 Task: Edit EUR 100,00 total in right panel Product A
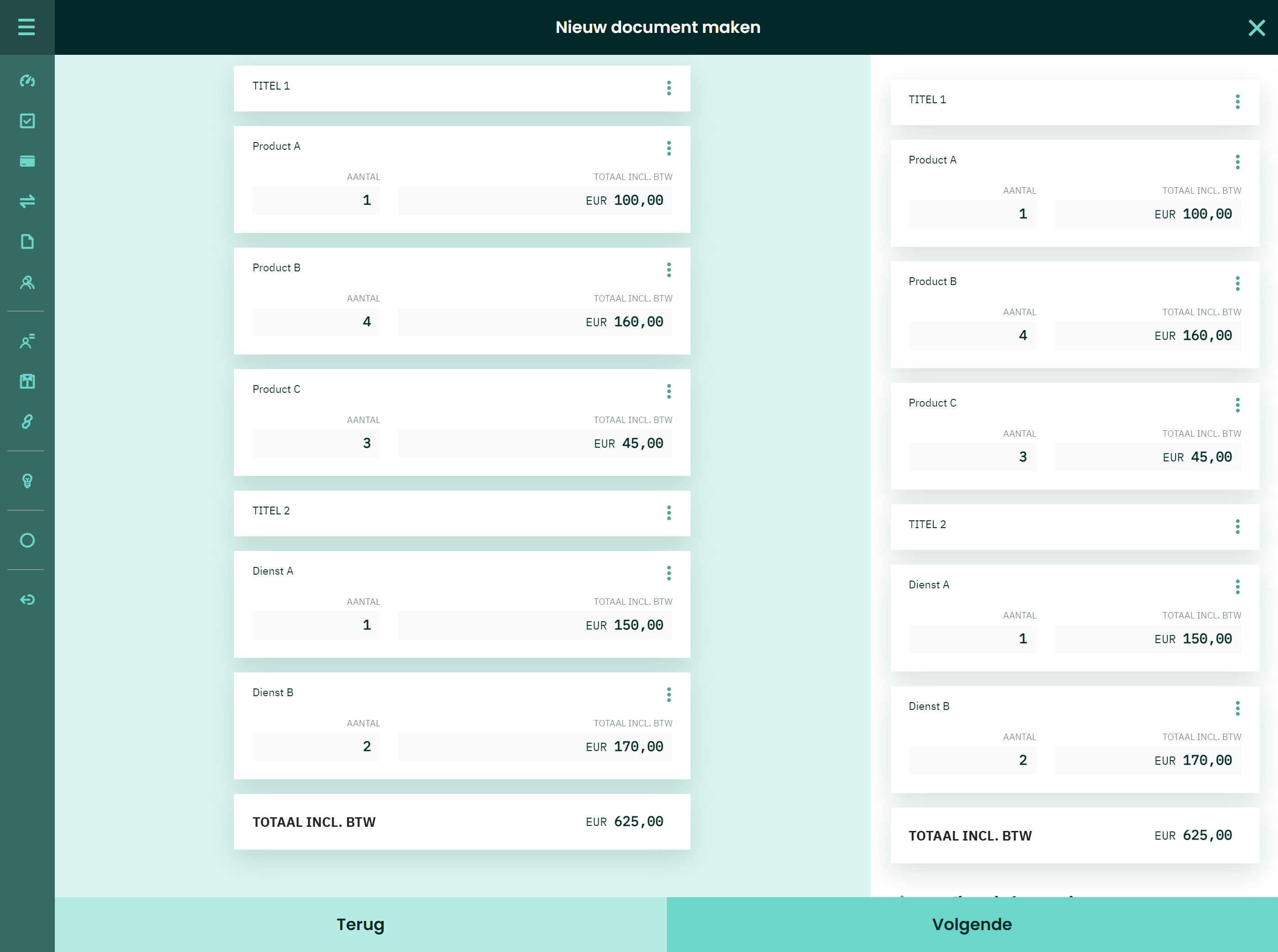click(x=1148, y=214)
